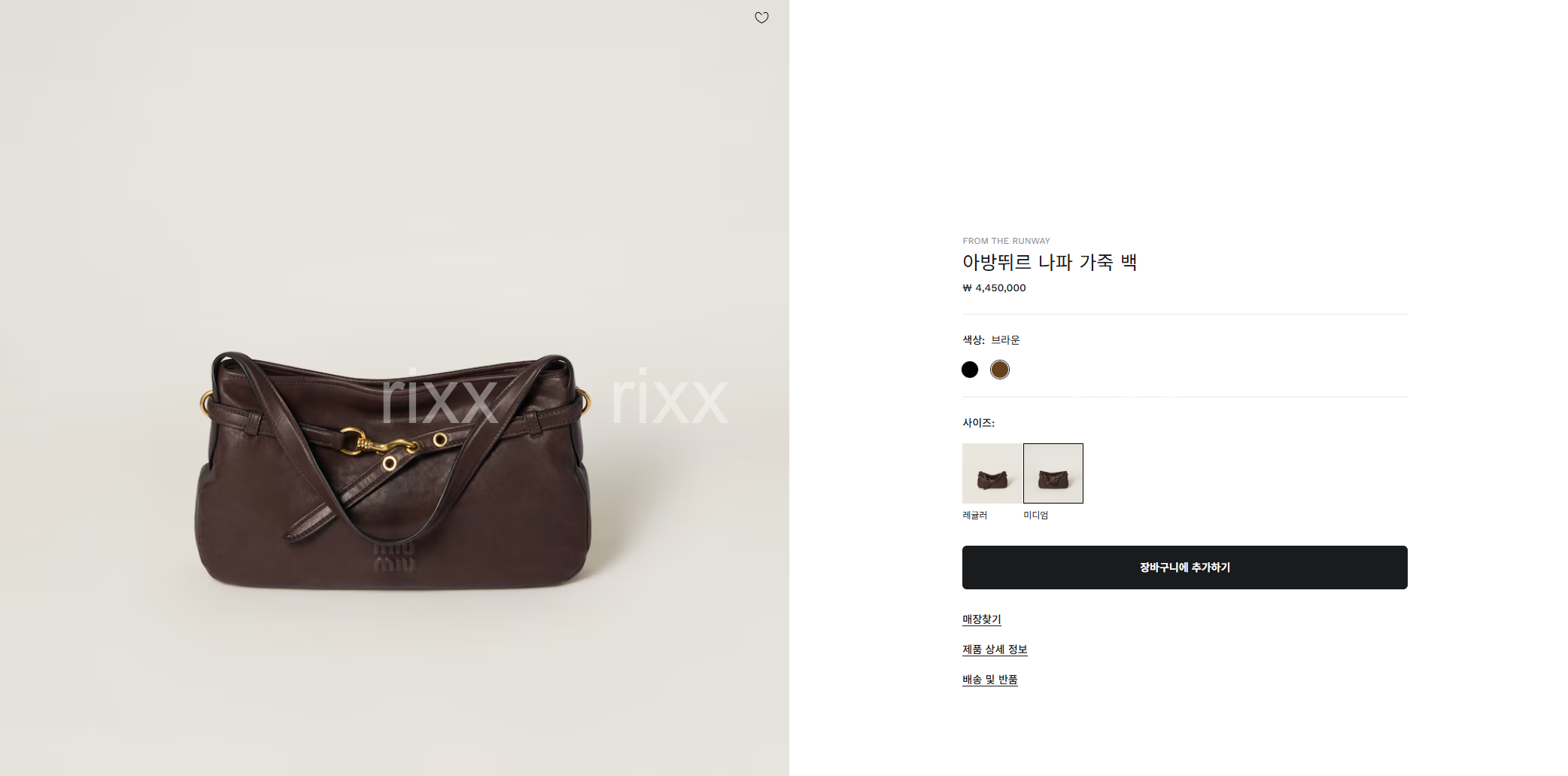Click the ₩ 4,450,000 price text
Viewport: 1568px width, 776px height.
[994, 288]
